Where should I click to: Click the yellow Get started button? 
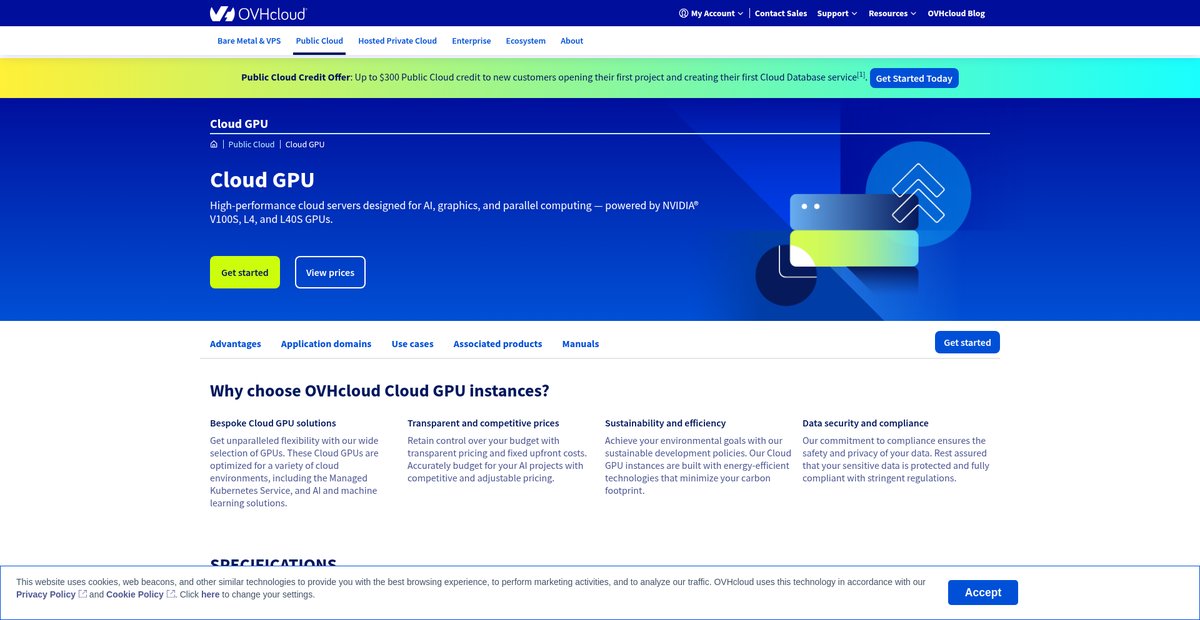[x=245, y=272]
